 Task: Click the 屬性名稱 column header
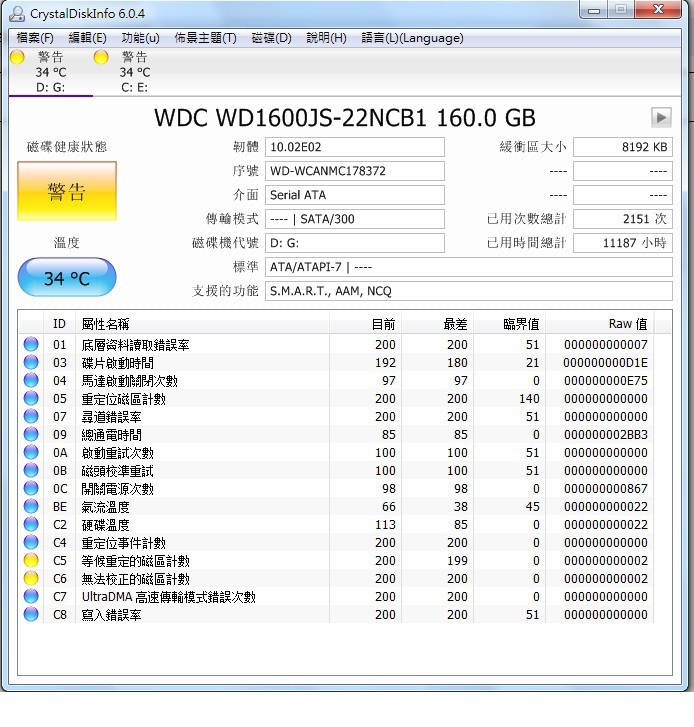pos(203,324)
